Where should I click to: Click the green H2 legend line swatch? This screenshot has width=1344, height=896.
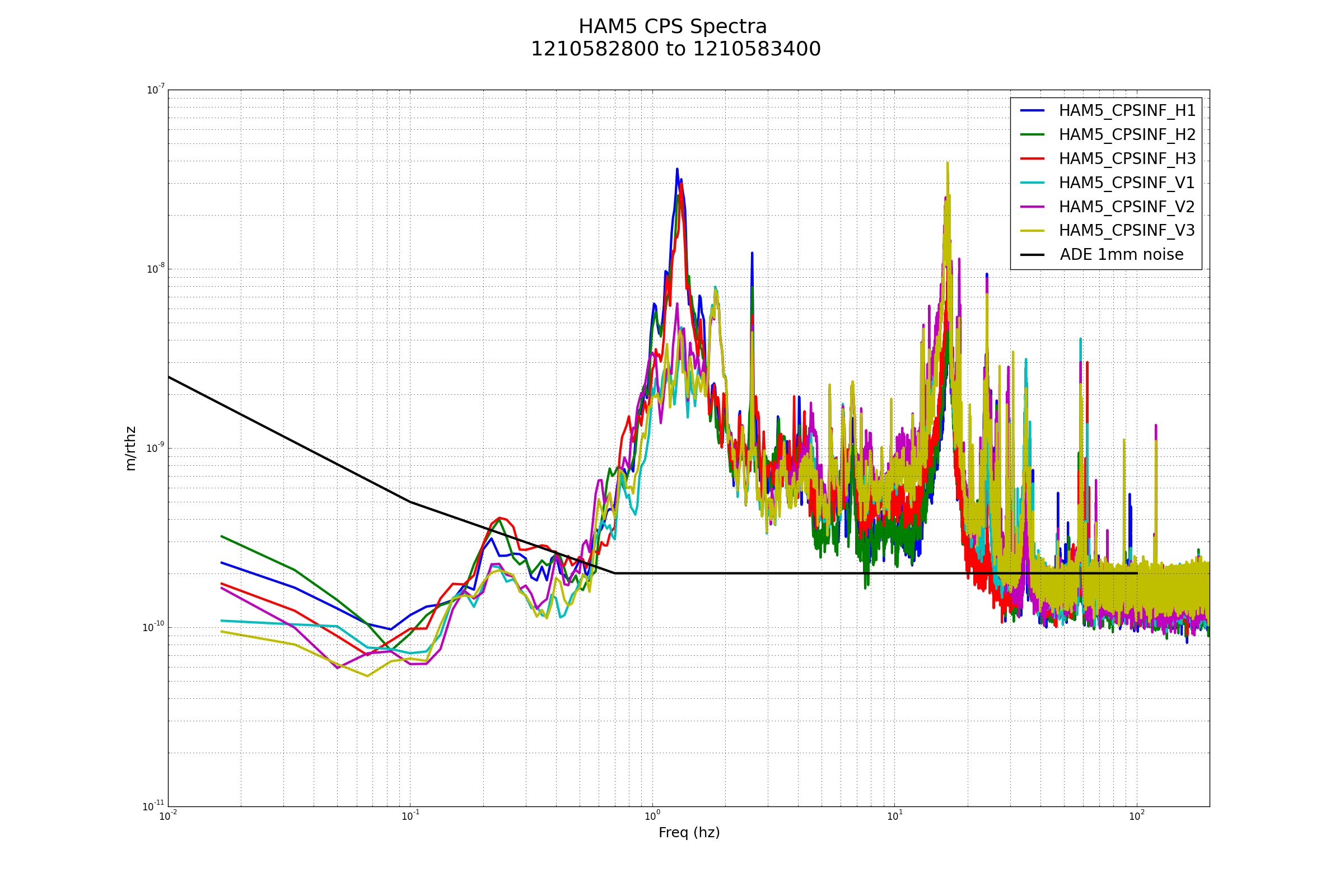[1032, 134]
